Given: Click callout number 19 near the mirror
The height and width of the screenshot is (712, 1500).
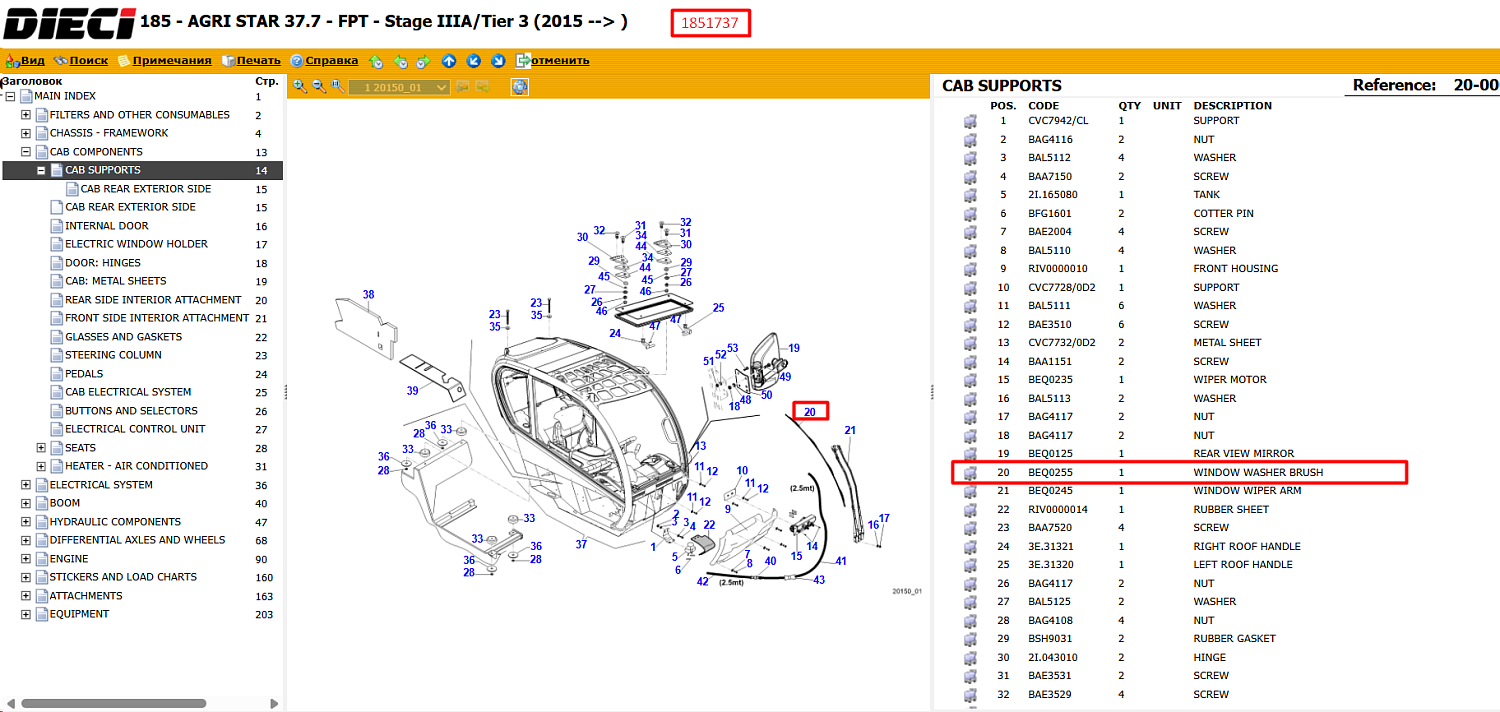Looking at the screenshot, I should (794, 348).
